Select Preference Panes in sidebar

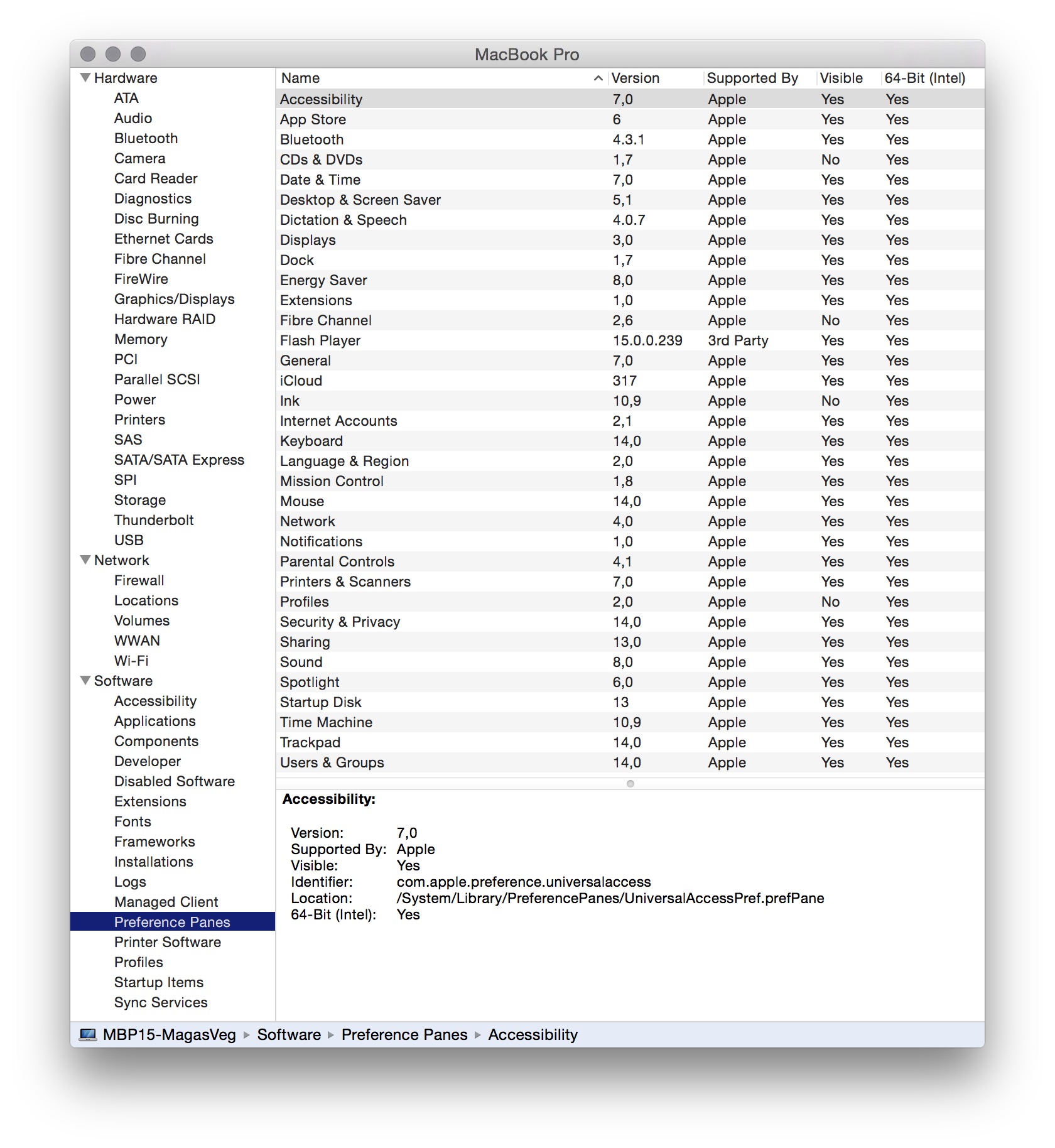[x=173, y=922]
